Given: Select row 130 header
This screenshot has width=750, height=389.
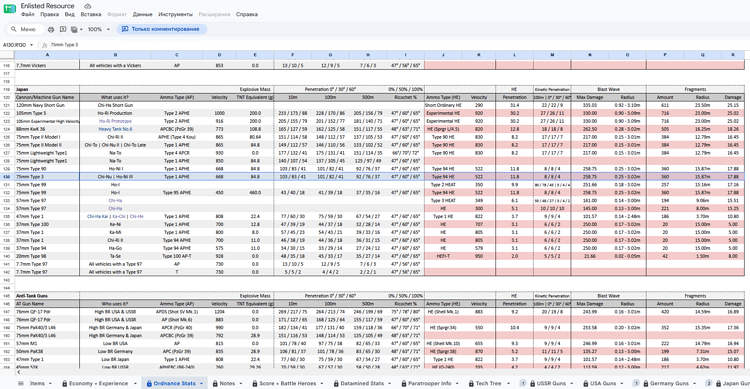Looking at the screenshot, I should pyautogui.click(x=7, y=177).
